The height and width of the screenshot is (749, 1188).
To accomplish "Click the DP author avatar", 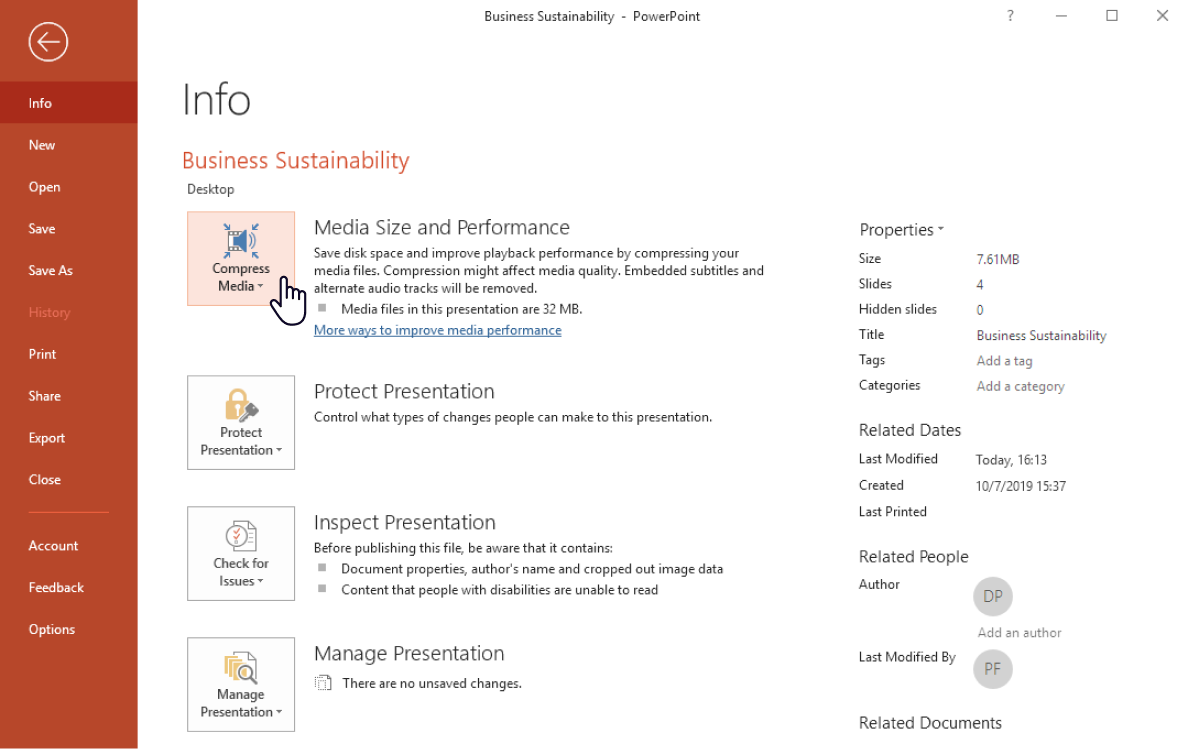I will click(x=993, y=596).
